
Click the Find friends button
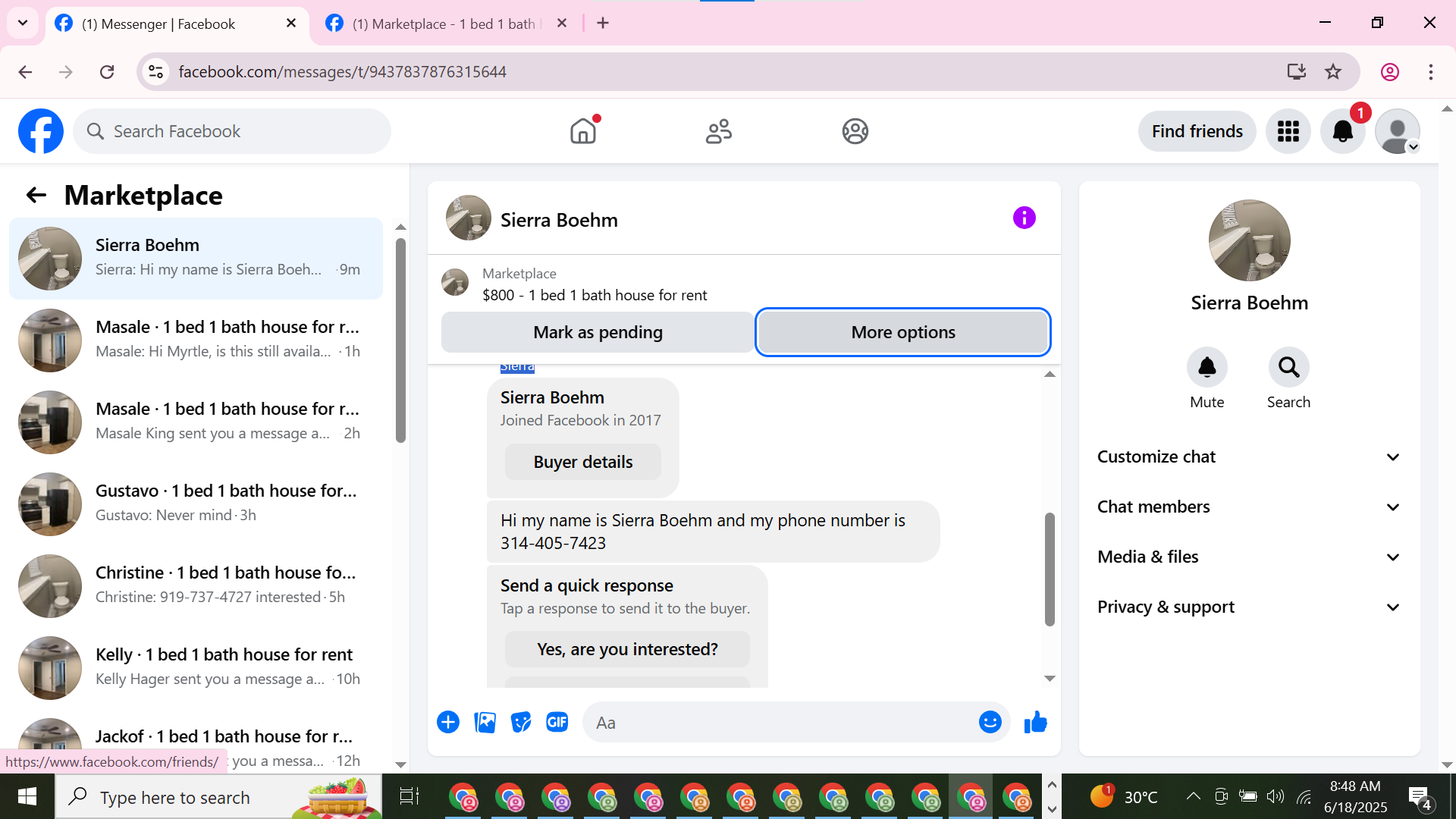pyautogui.click(x=1197, y=131)
